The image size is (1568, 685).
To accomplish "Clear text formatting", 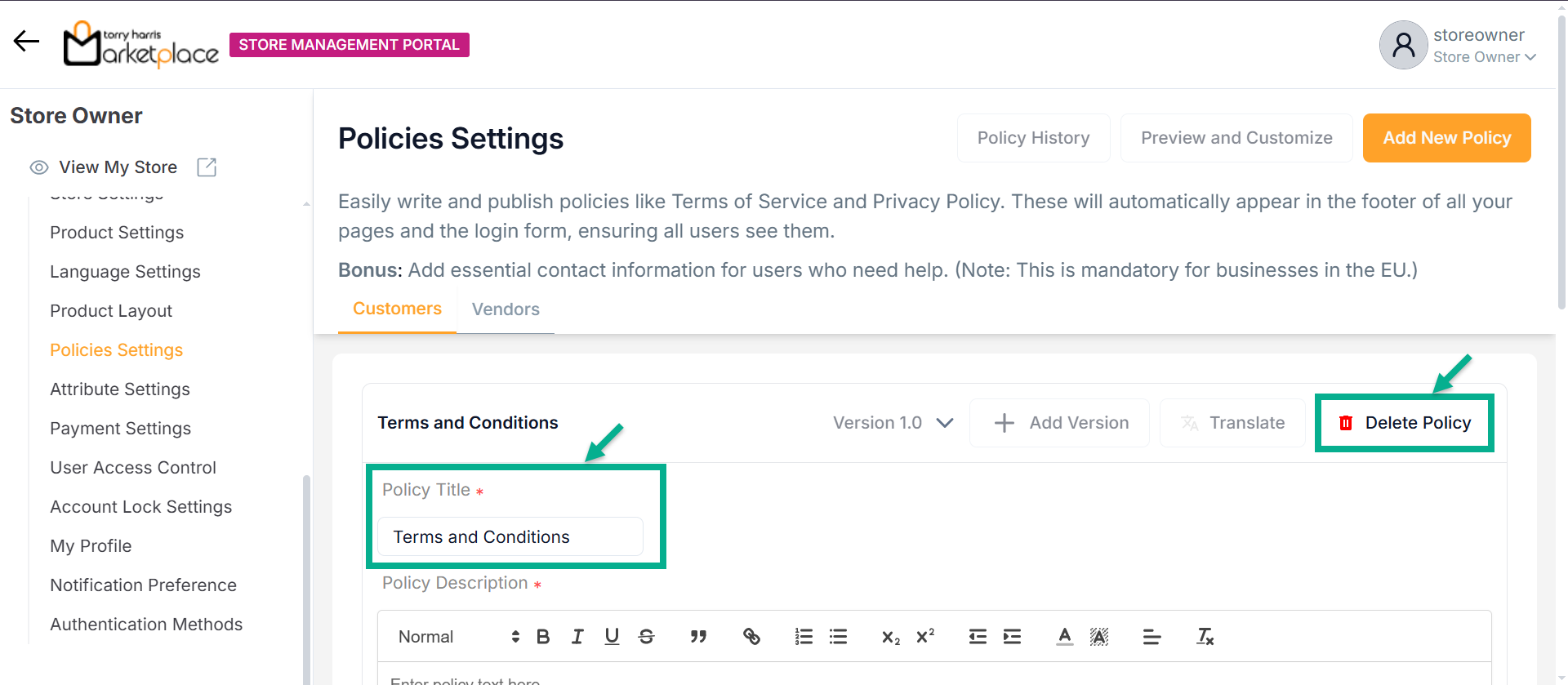I will (1205, 637).
